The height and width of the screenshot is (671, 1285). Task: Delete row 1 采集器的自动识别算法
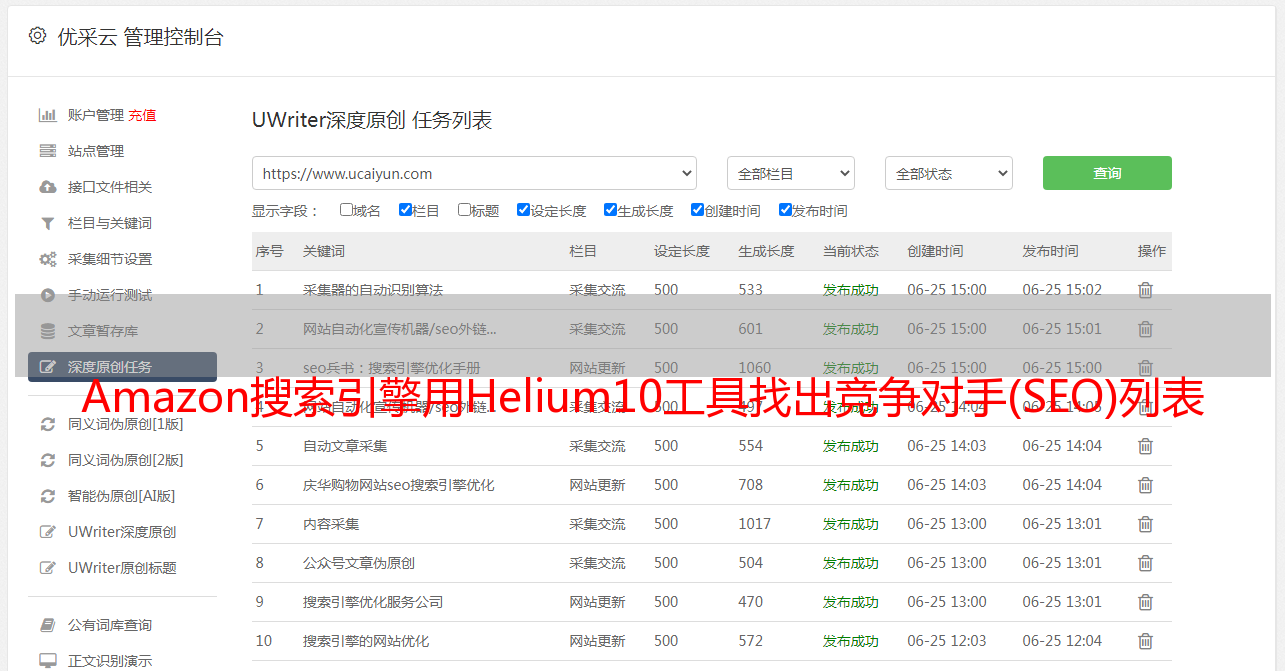click(1146, 290)
